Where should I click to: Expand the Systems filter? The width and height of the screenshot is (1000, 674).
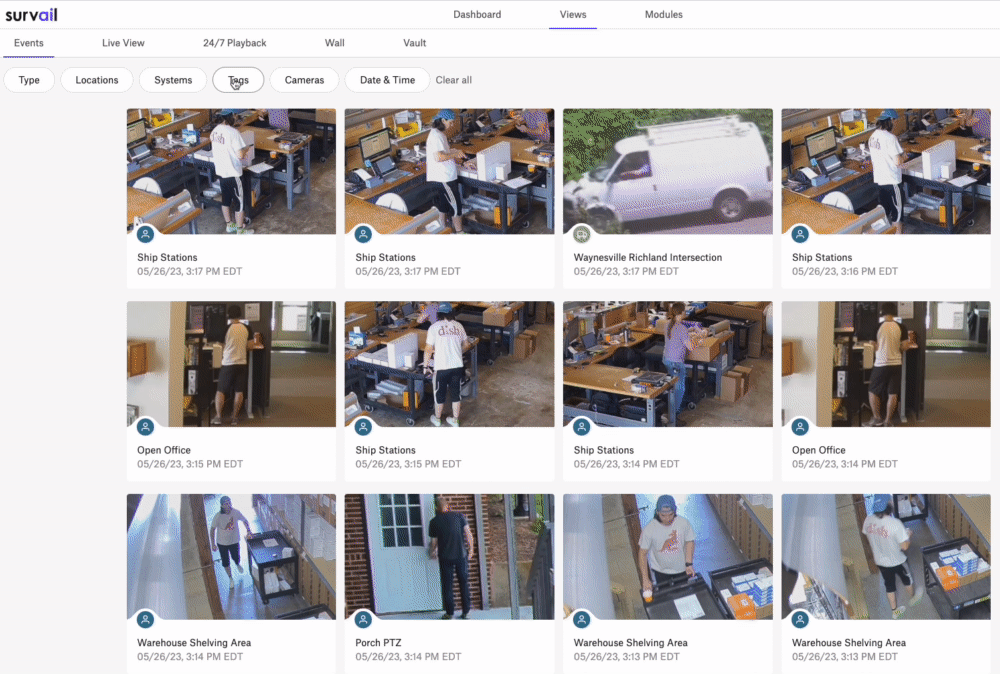pyautogui.click(x=173, y=80)
